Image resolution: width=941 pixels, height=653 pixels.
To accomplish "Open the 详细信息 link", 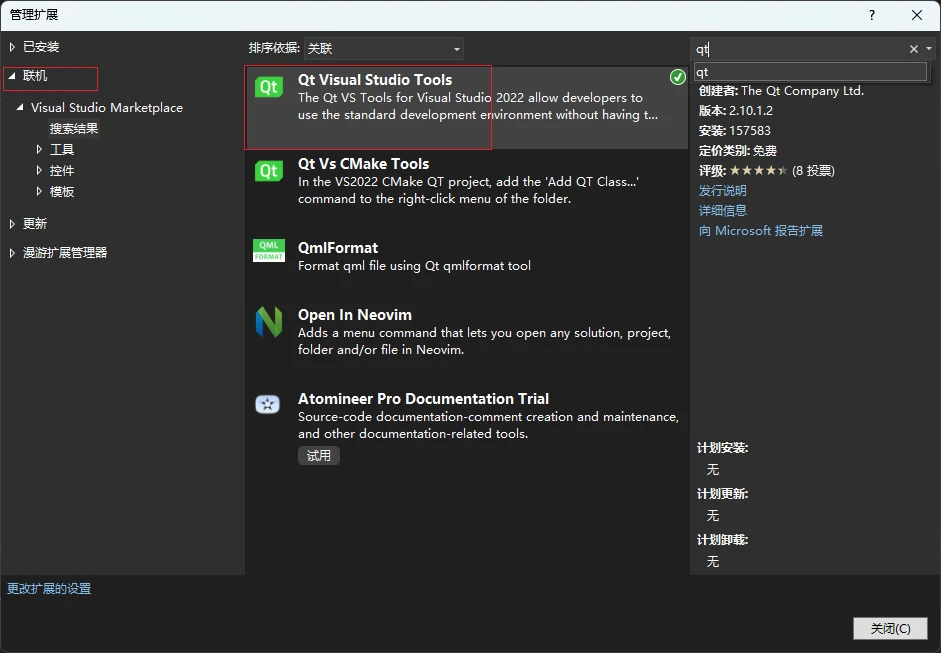I will click(x=723, y=211).
